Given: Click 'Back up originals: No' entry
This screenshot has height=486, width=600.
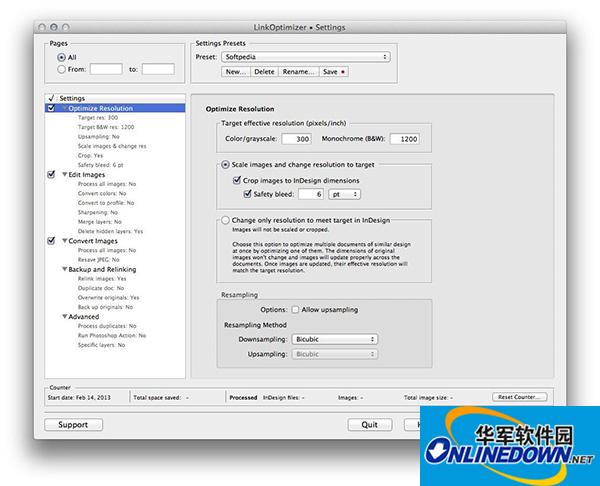Looking at the screenshot, I should [106, 307].
